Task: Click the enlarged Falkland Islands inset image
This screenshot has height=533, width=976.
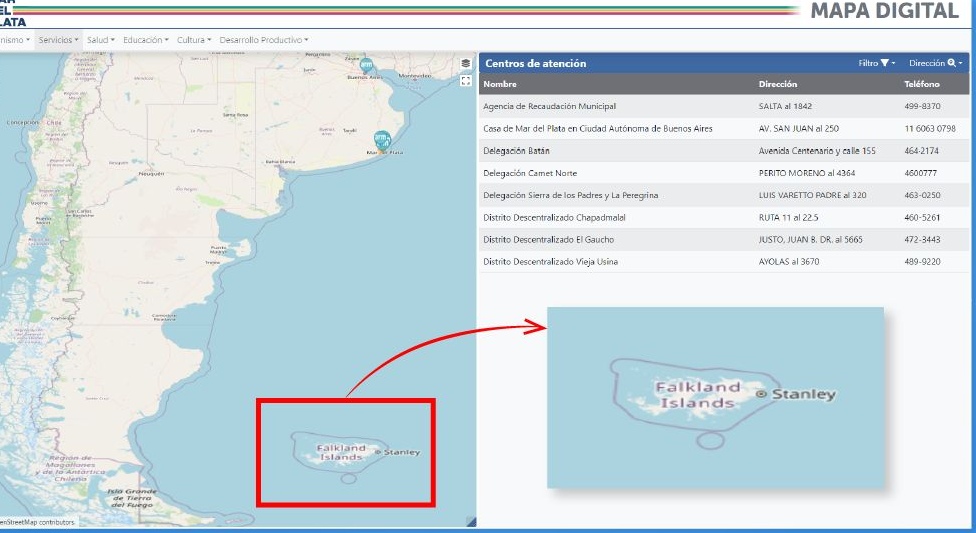Action: 715,397
